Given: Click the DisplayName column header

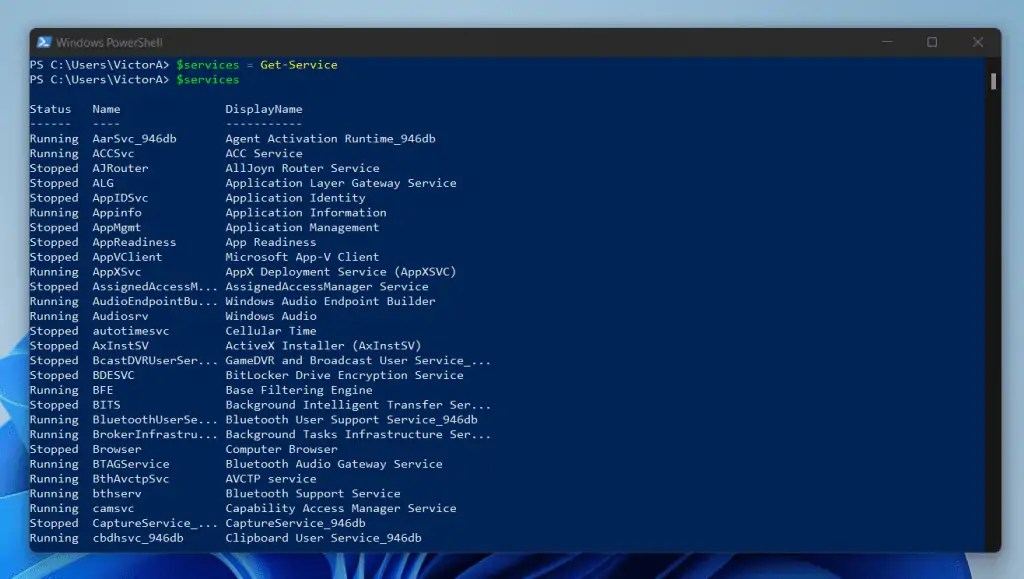Looking at the screenshot, I should coord(263,109).
